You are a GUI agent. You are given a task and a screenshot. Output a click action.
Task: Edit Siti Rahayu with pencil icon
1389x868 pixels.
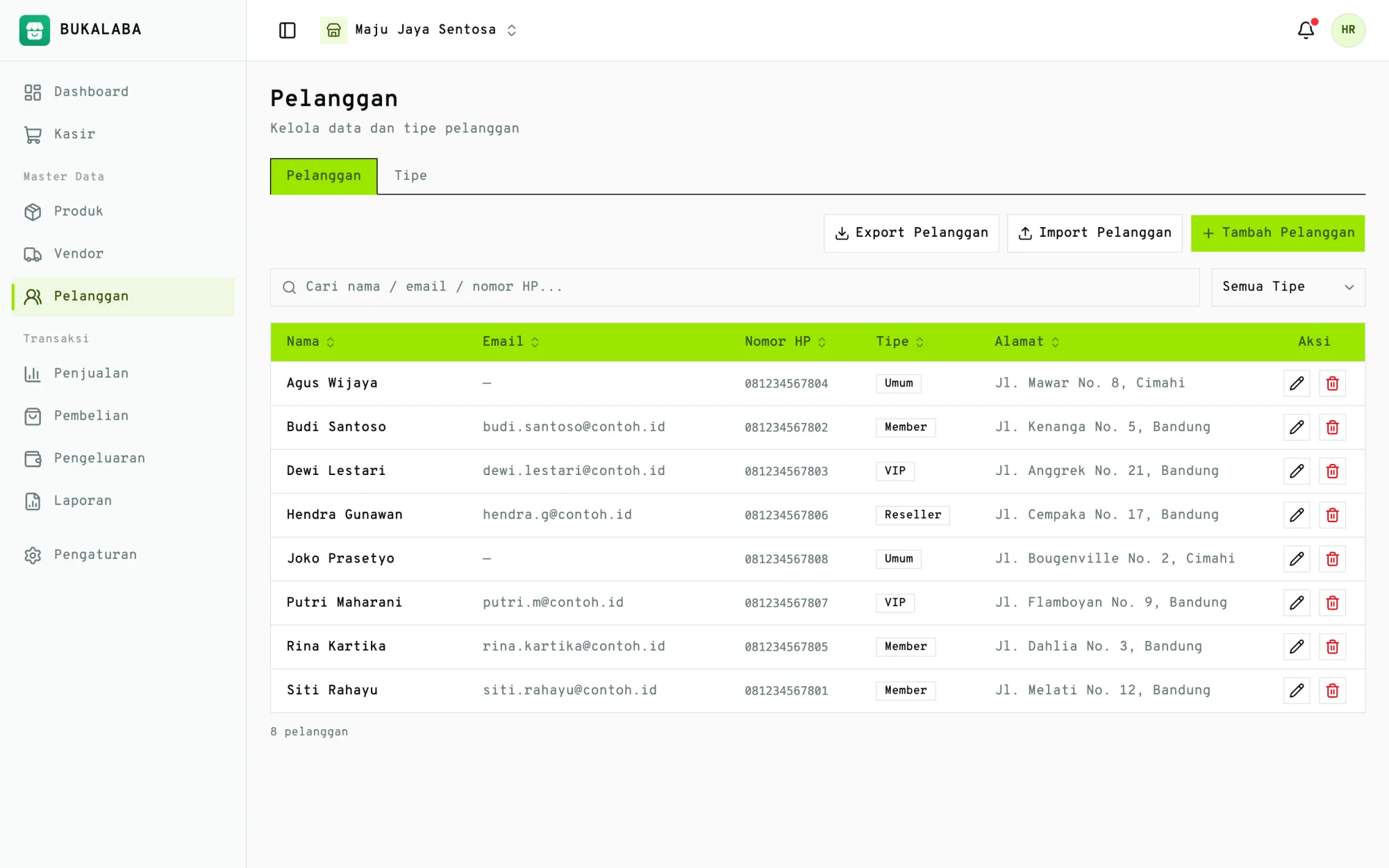click(x=1297, y=690)
